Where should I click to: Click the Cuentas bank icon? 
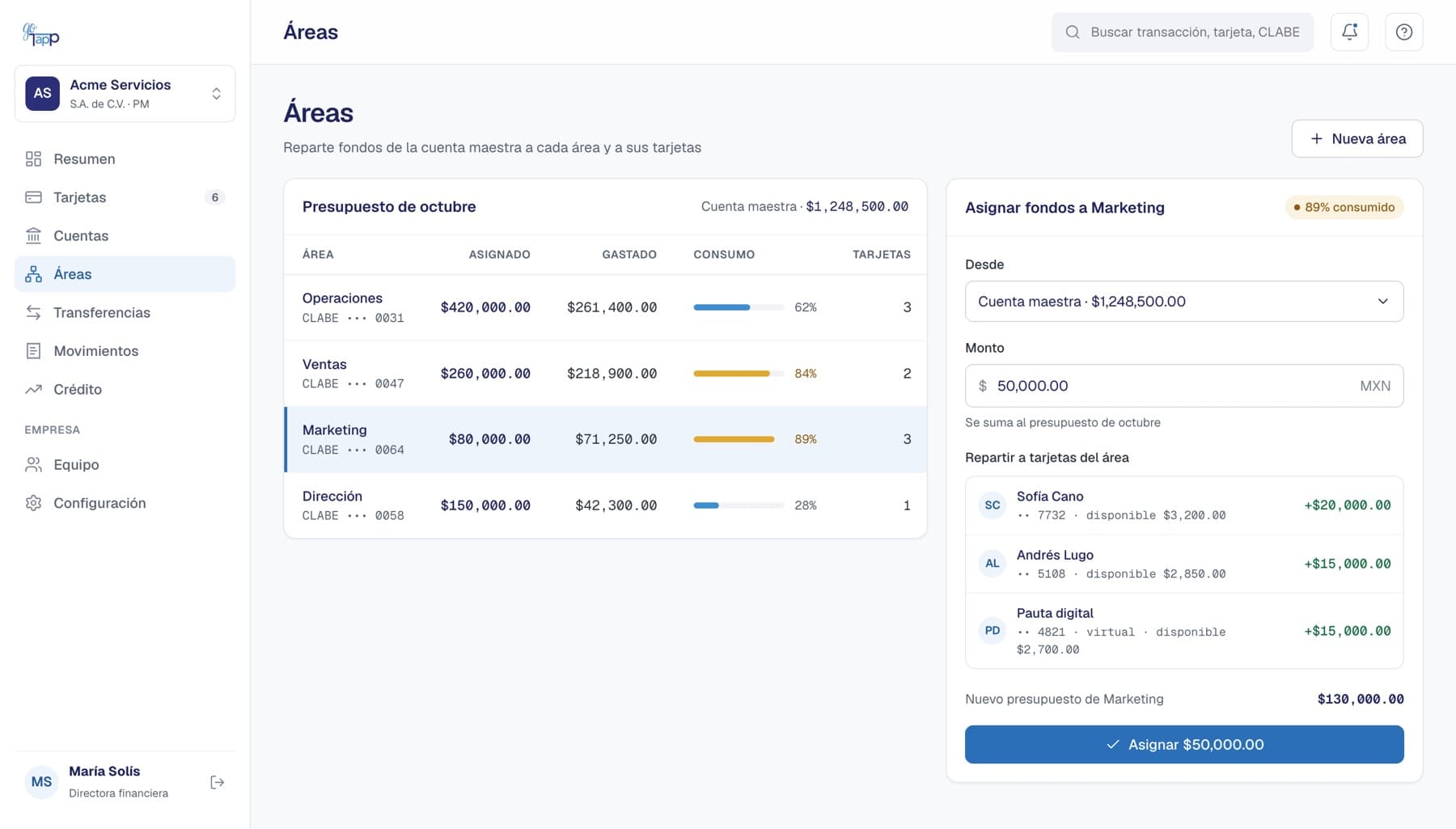(33, 235)
